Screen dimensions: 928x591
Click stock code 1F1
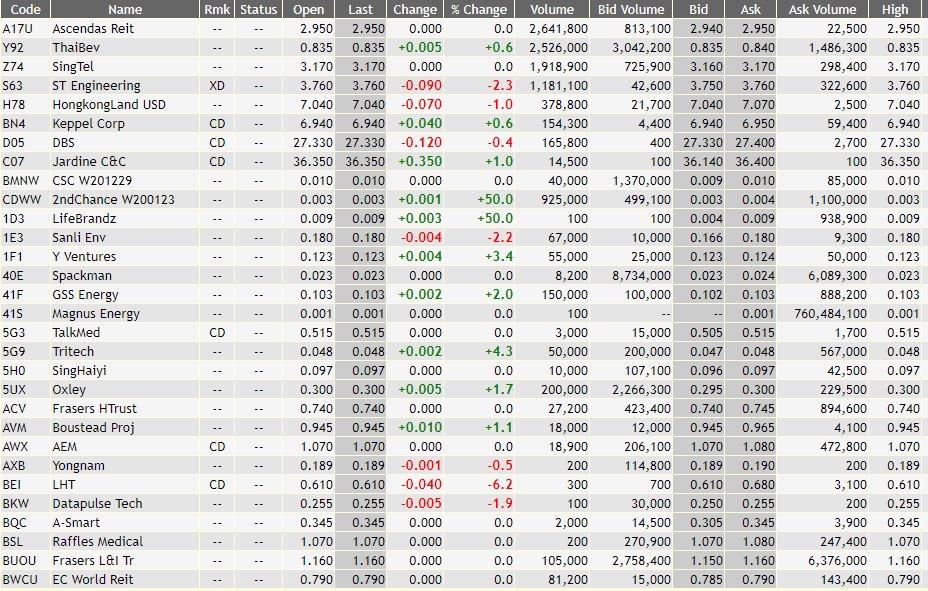click(12, 257)
